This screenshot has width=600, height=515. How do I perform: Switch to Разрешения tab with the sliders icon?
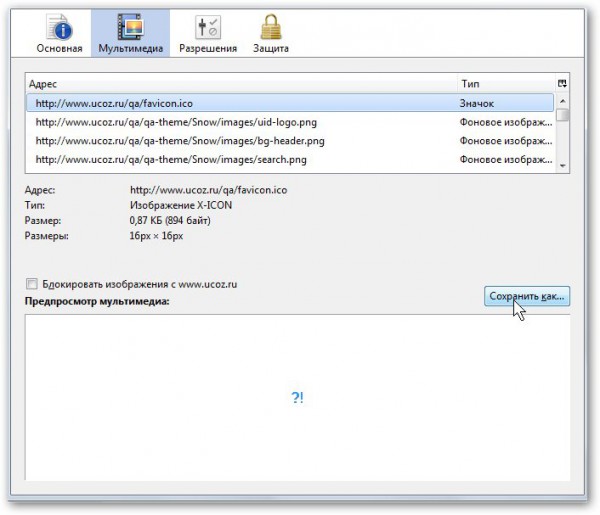[208, 33]
